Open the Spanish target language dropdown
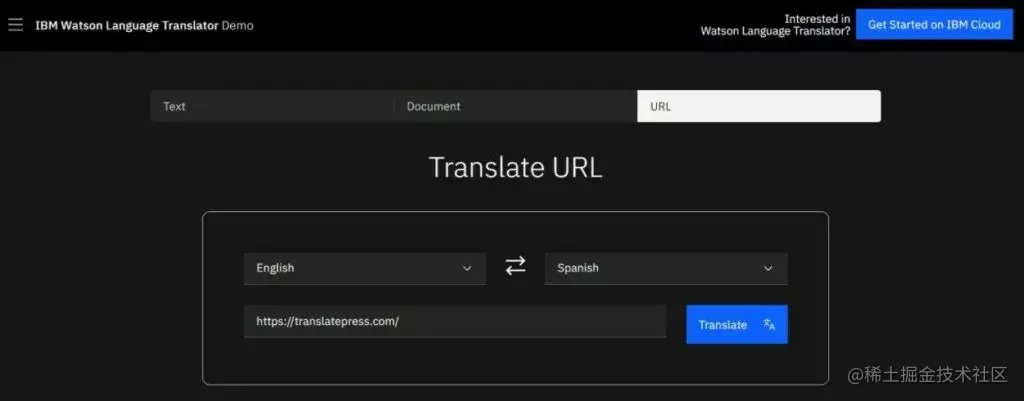The image size is (1024, 401). coord(666,268)
